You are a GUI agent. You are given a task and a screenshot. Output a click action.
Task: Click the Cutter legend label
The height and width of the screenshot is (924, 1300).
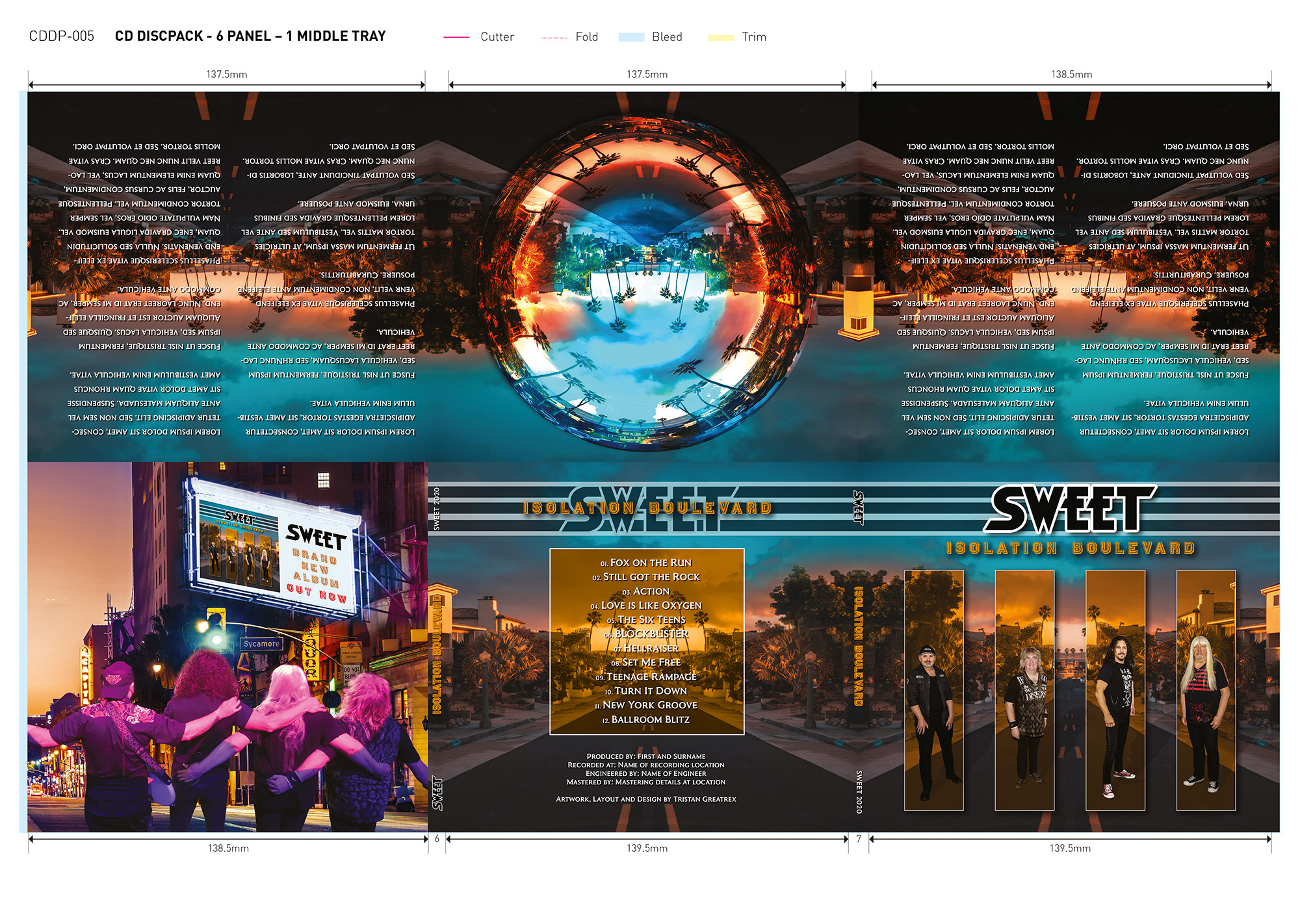[497, 37]
